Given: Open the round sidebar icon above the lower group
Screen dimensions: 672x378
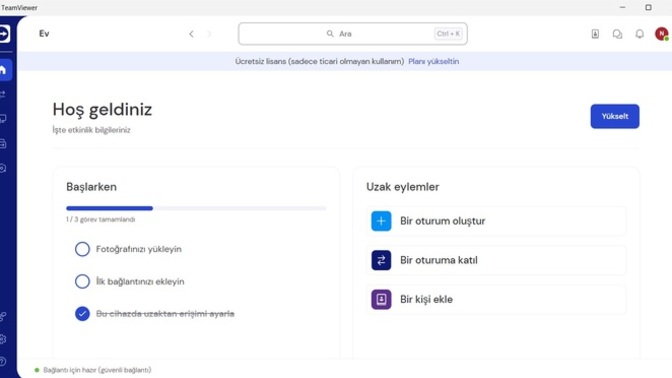Looking at the screenshot, I should [x=3, y=168].
